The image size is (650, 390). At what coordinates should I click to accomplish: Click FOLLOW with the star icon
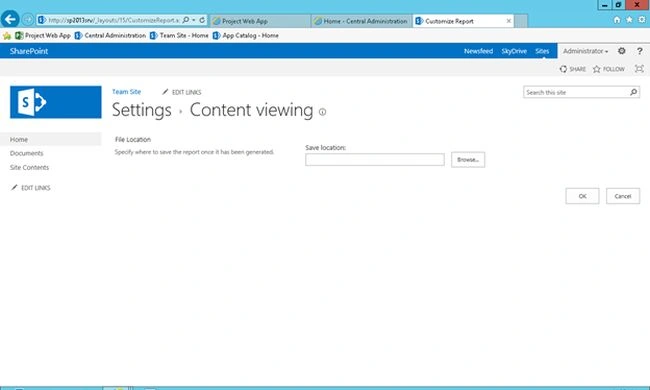609,69
